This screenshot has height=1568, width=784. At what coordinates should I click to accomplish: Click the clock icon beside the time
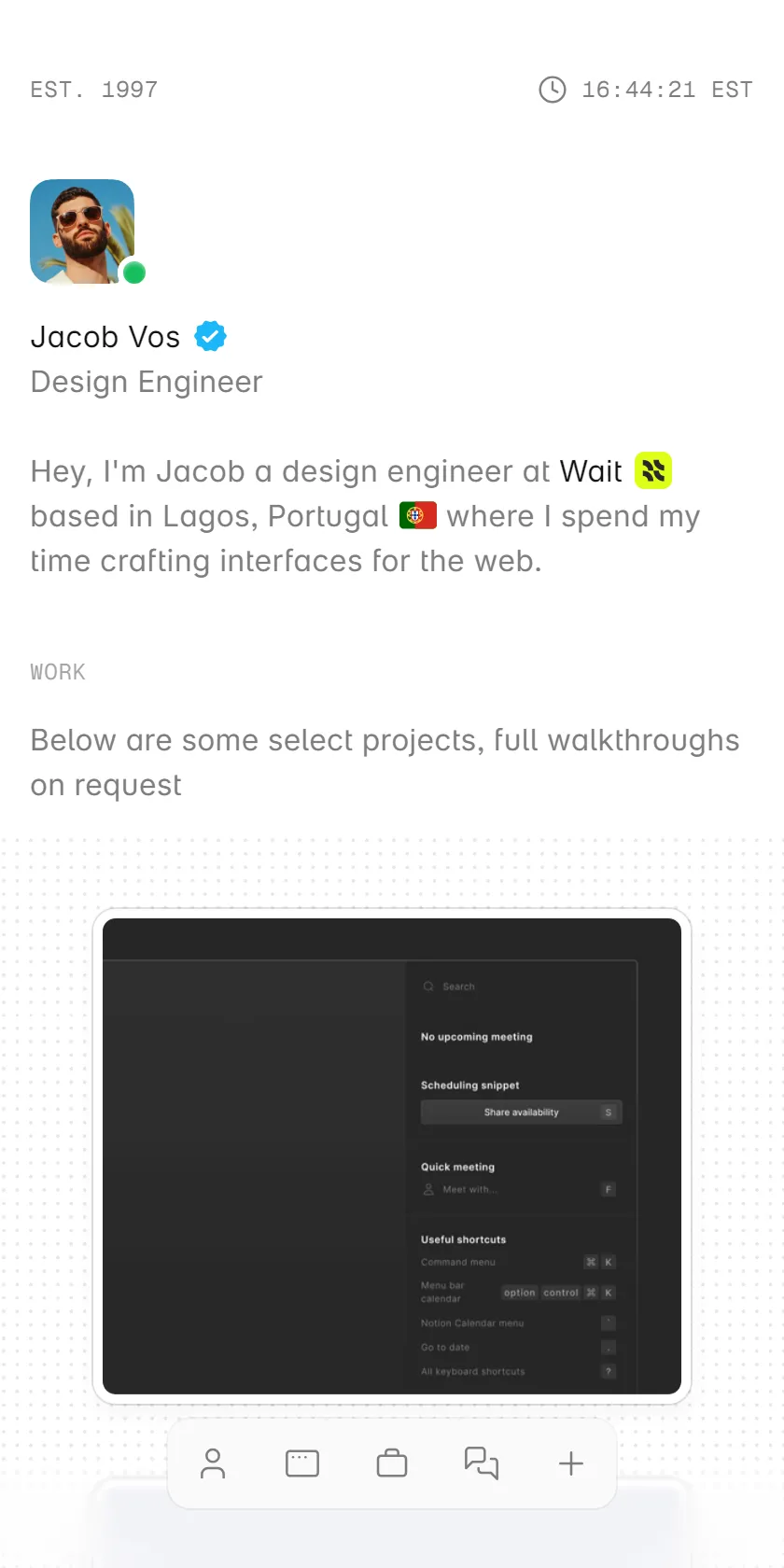553,90
